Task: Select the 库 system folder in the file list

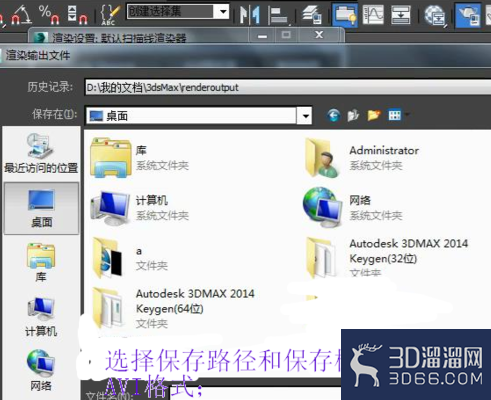Action: (x=139, y=158)
